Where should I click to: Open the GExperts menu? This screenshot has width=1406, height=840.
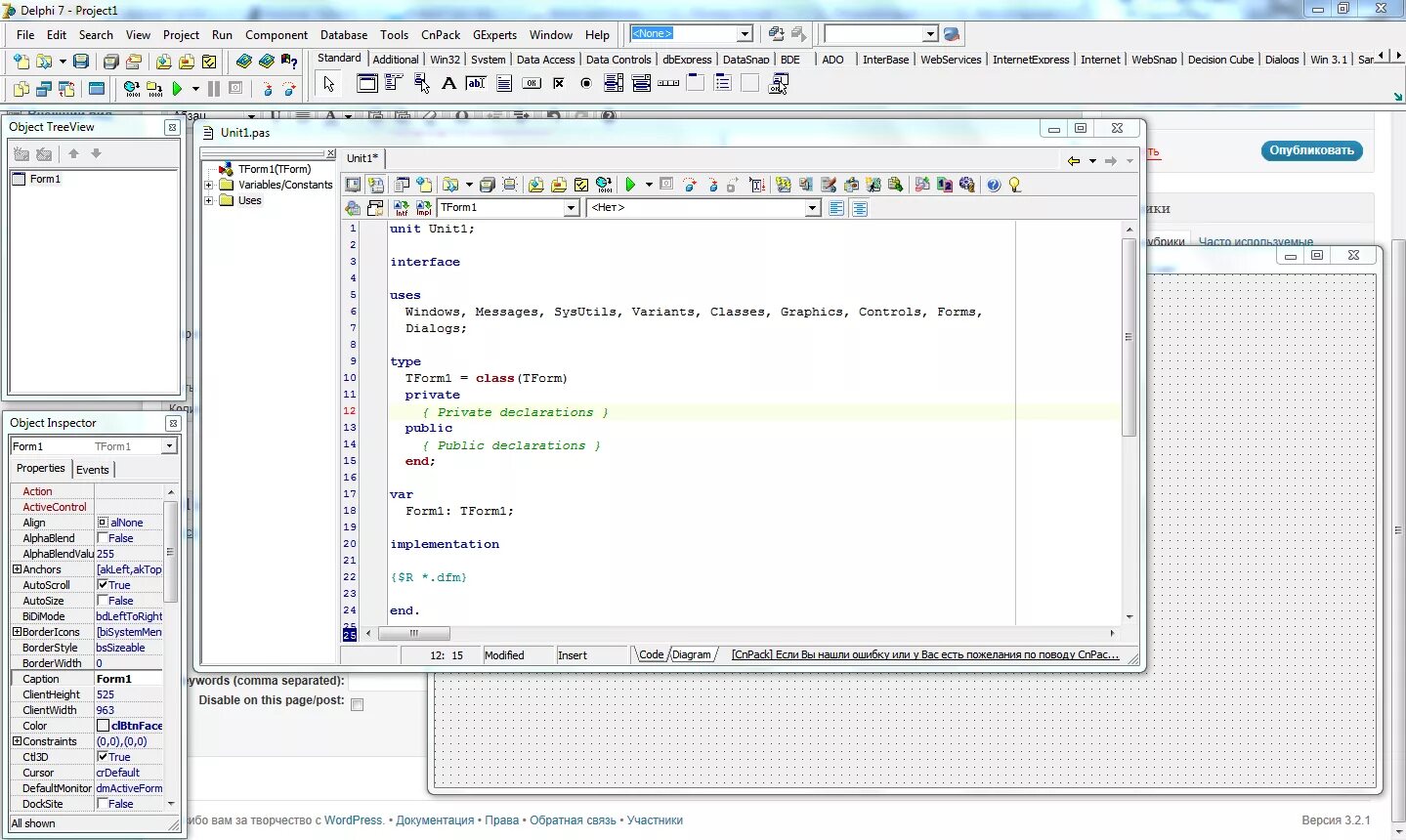pos(494,34)
